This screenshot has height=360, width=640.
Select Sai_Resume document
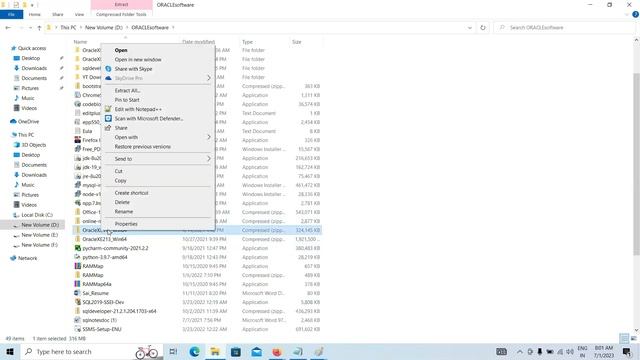coord(95,293)
